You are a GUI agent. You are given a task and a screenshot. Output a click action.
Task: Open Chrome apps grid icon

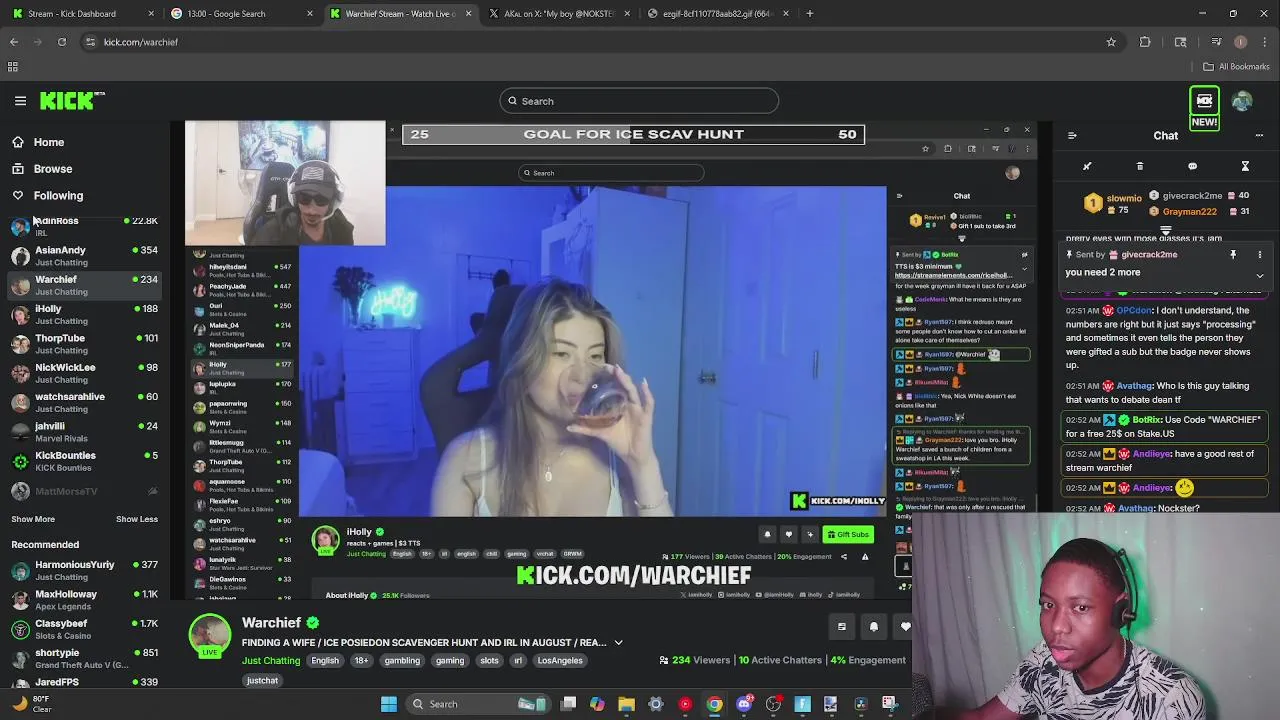tap(13, 67)
